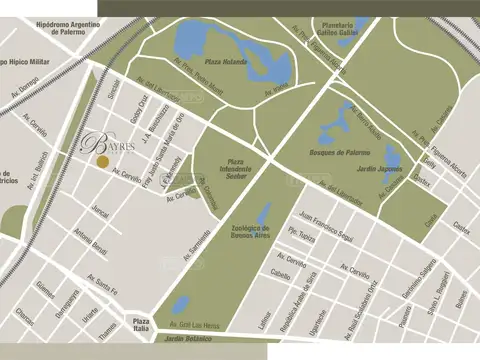Click the Plaza Intendente Seeber label

tap(235, 169)
